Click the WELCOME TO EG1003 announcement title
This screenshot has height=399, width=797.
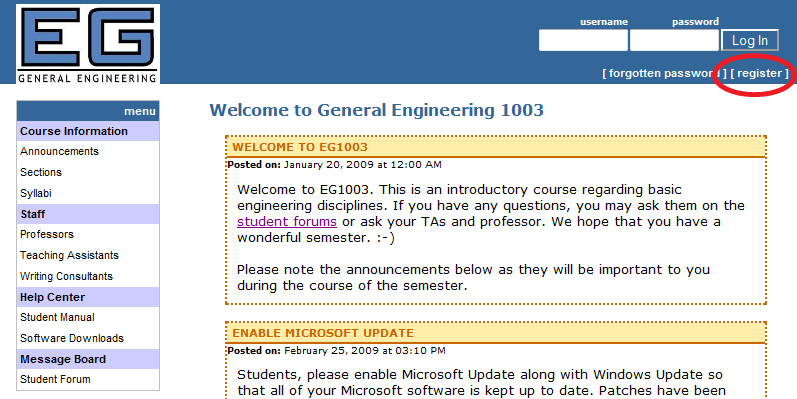click(300, 147)
